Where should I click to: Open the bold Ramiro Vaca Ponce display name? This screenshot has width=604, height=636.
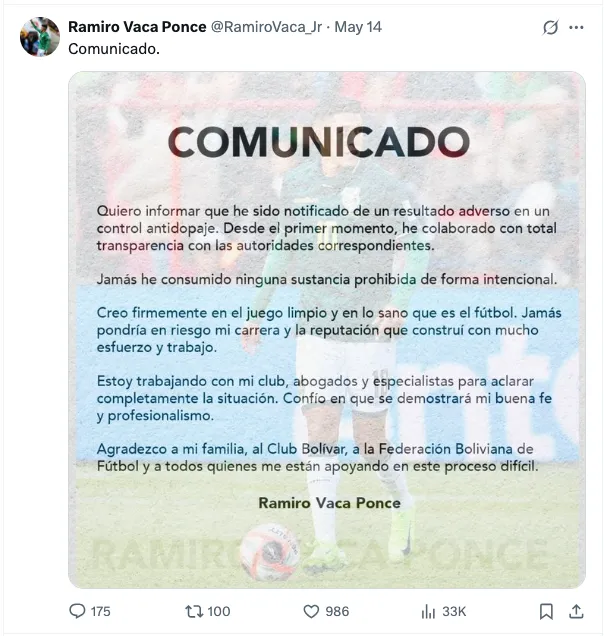pyautogui.click(x=137, y=27)
